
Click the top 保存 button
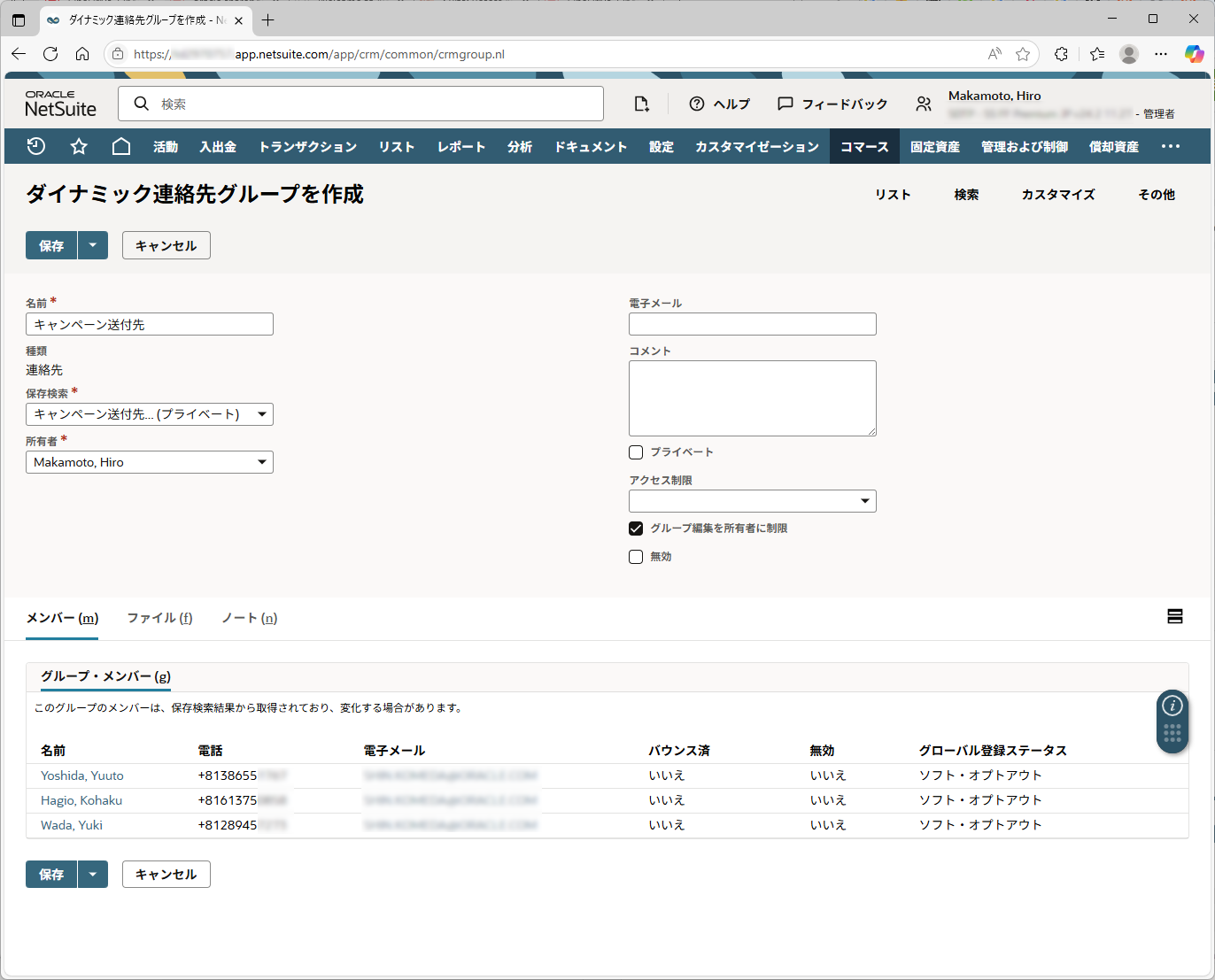pos(51,245)
